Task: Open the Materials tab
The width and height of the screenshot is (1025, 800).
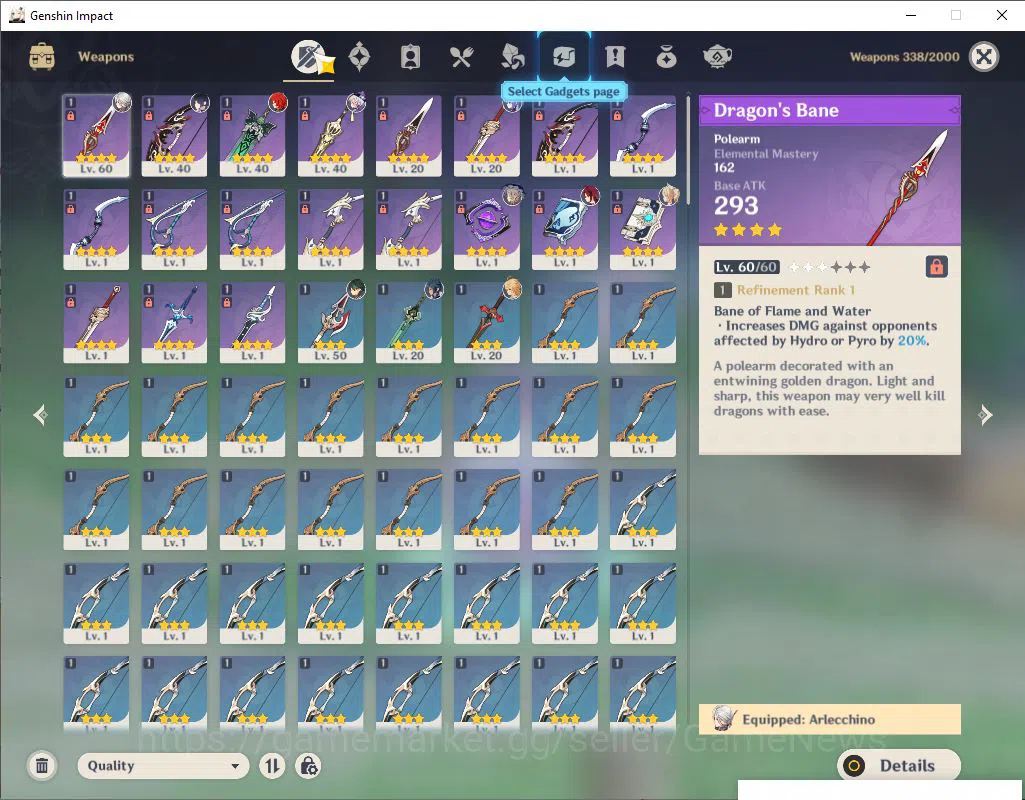Action: 512,57
